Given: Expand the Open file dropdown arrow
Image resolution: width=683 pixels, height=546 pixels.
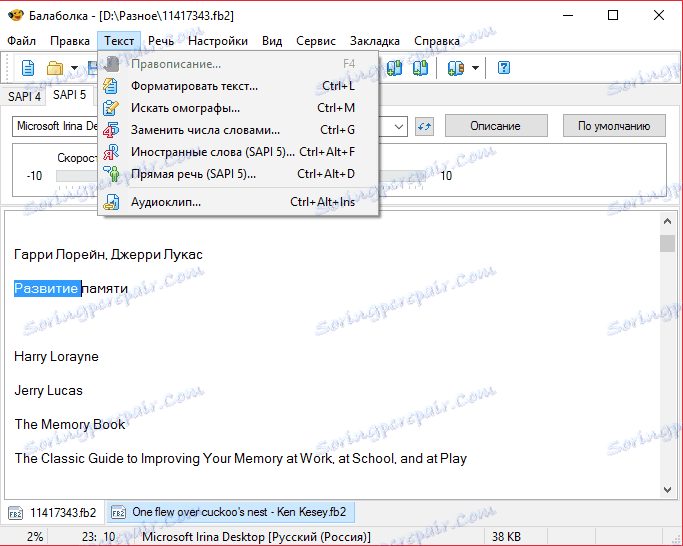Looking at the screenshot, I should pos(74,68).
